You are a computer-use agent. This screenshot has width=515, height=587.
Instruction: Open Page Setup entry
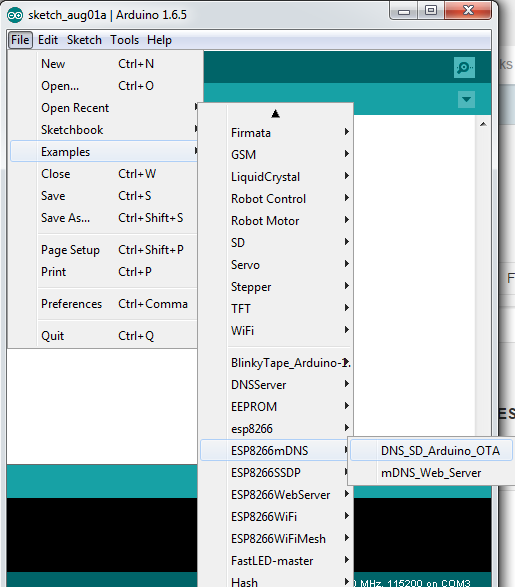click(x=103, y=250)
